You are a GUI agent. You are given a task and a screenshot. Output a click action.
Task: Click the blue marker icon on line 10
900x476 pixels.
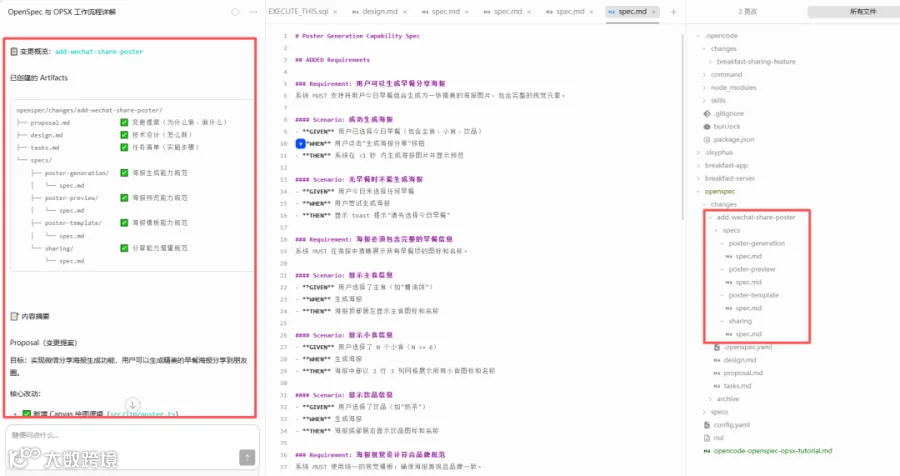click(x=300, y=144)
